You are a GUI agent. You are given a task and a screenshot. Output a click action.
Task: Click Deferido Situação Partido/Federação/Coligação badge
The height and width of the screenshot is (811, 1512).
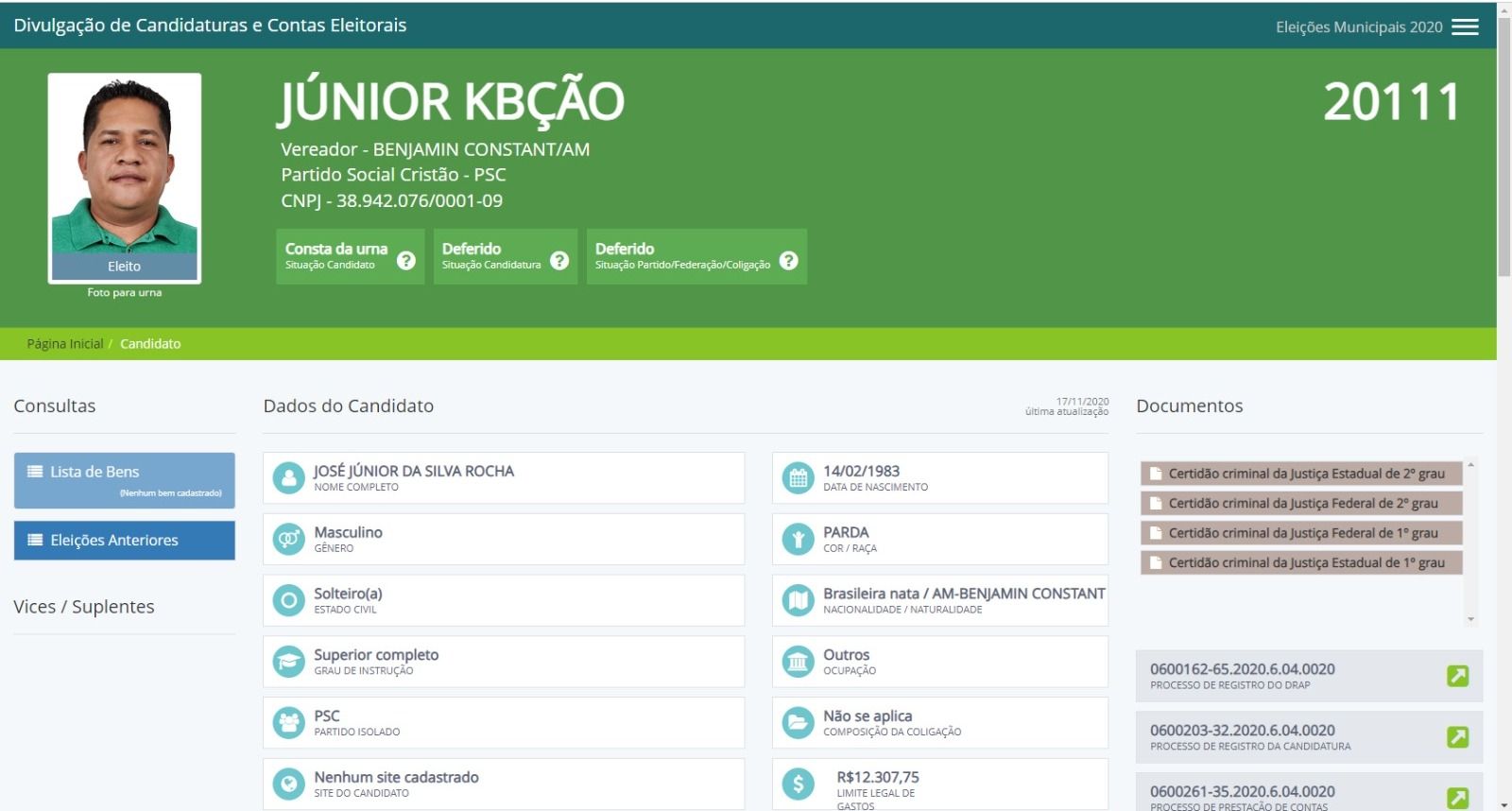(696, 256)
